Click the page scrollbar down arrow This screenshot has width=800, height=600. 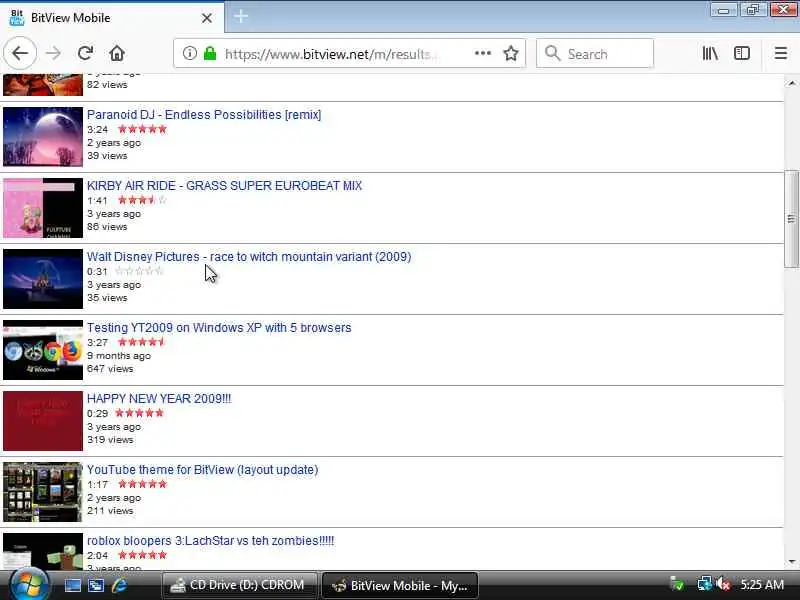coord(791,562)
